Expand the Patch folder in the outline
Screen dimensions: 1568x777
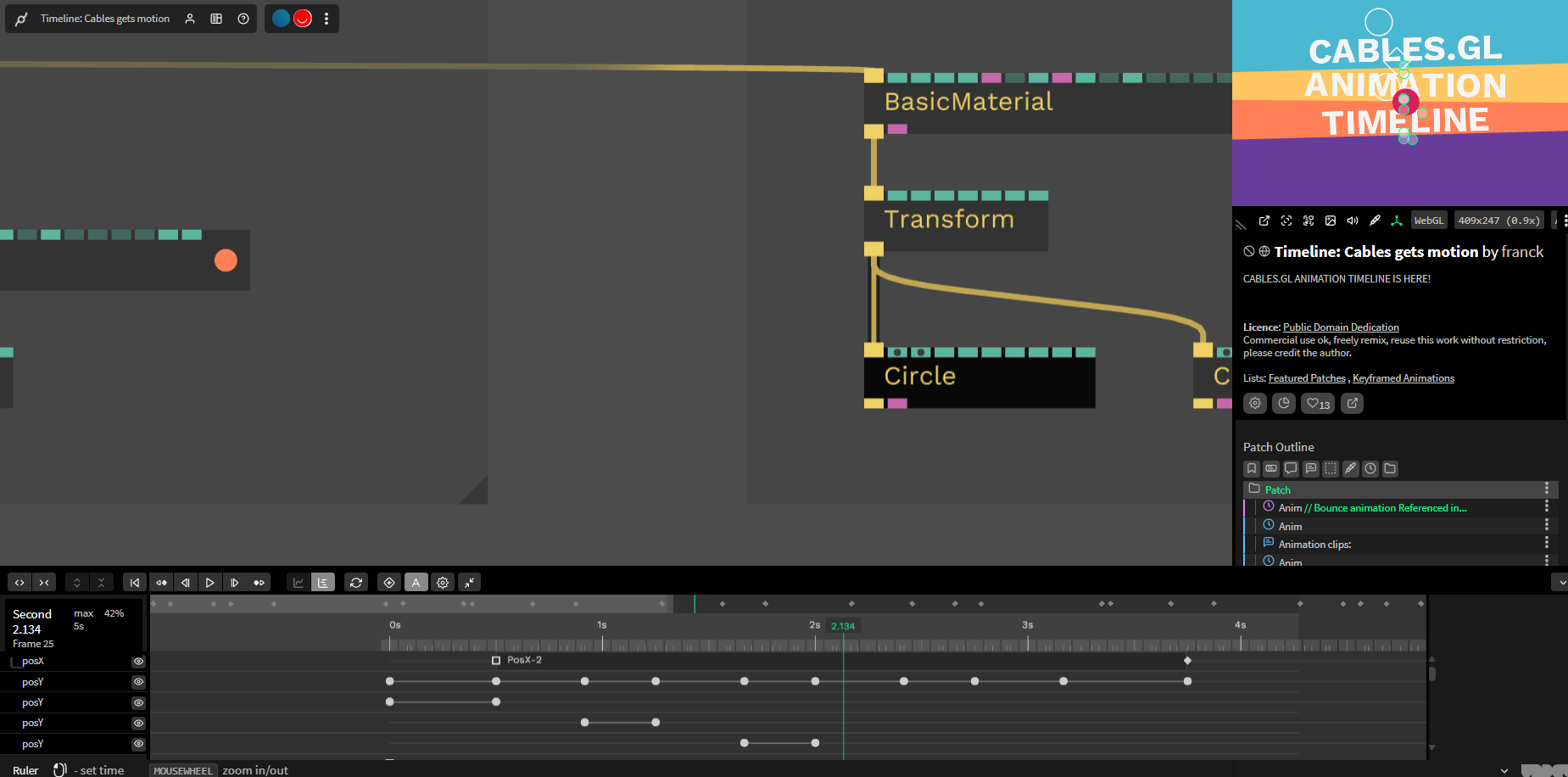[x=1256, y=489]
